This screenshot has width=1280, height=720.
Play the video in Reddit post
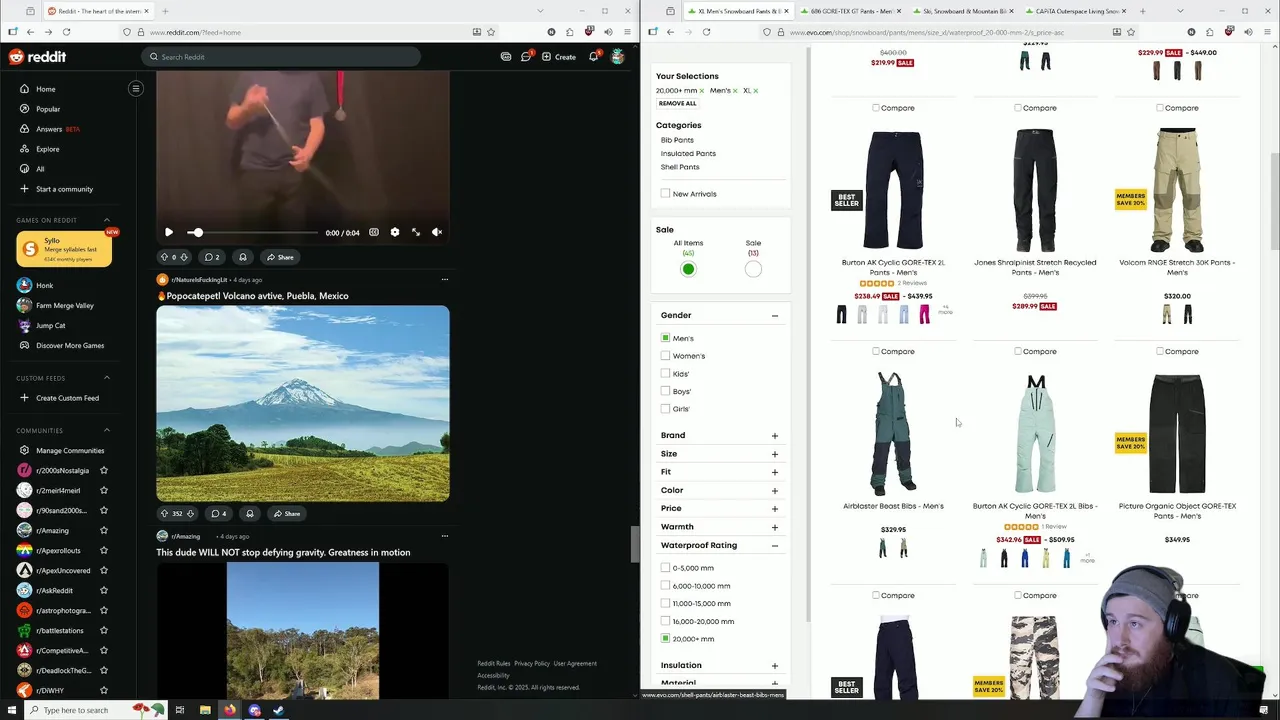[x=169, y=232]
